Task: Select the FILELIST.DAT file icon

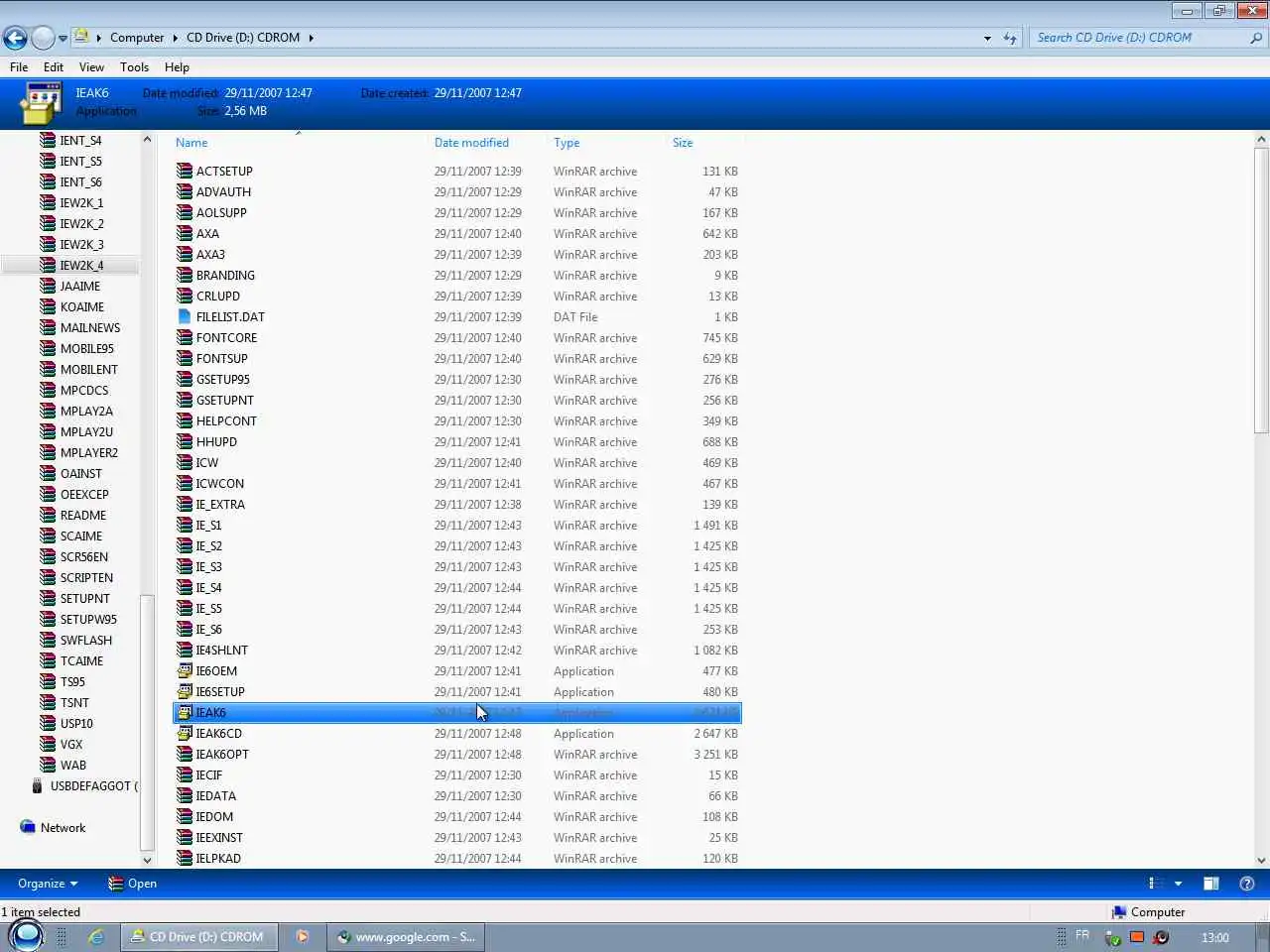Action: [185, 316]
